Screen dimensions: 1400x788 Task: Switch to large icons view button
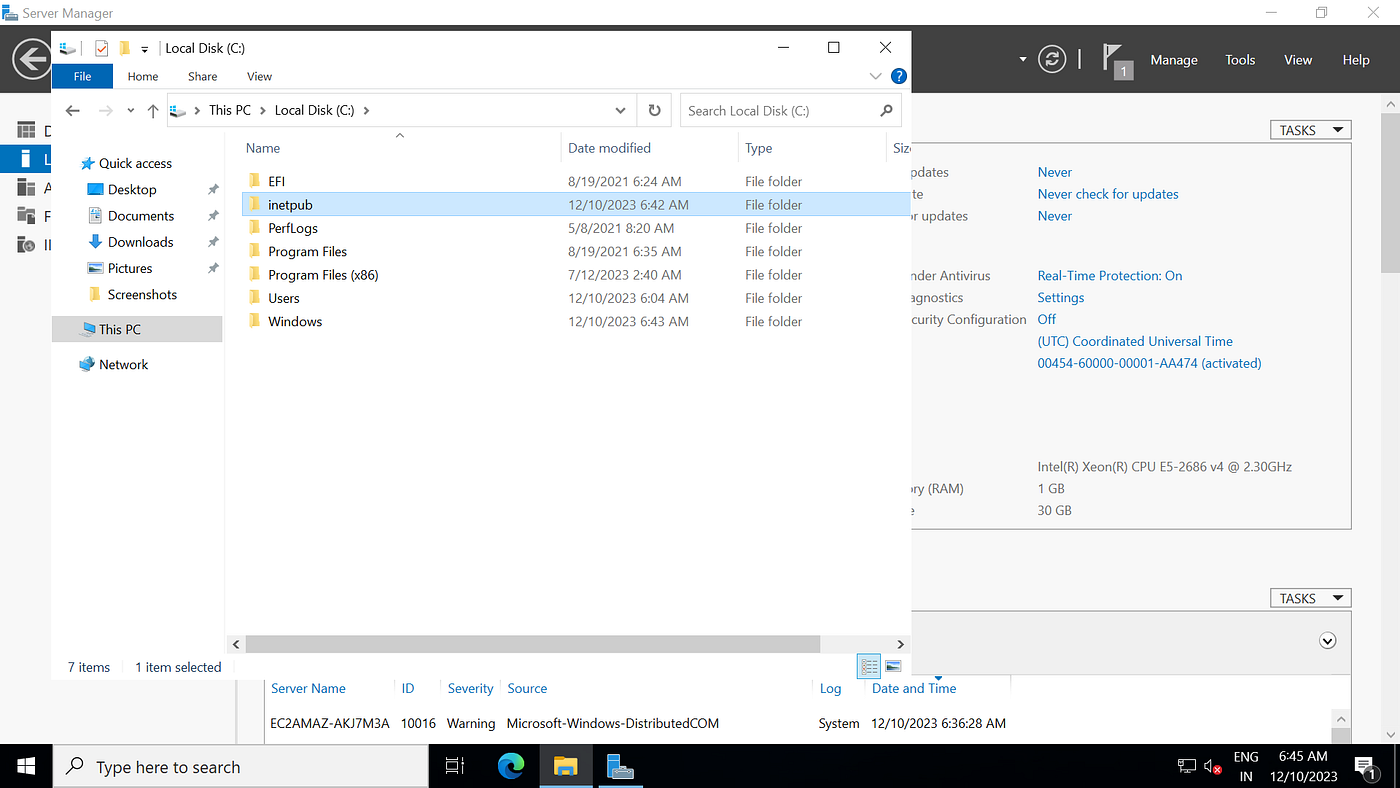[894, 666]
